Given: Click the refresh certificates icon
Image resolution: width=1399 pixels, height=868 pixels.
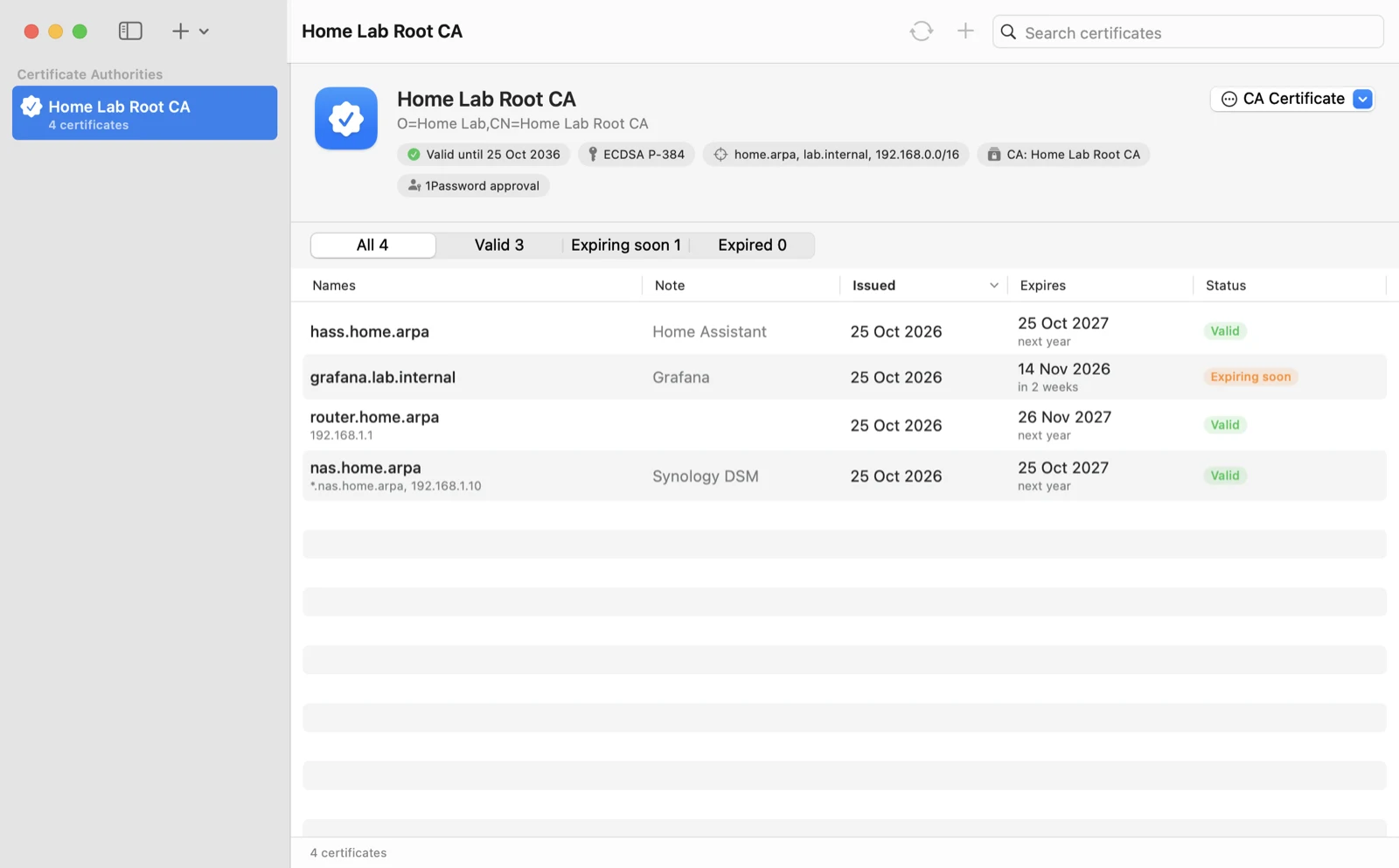Looking at the screenshot, I should tap(921, 31).
